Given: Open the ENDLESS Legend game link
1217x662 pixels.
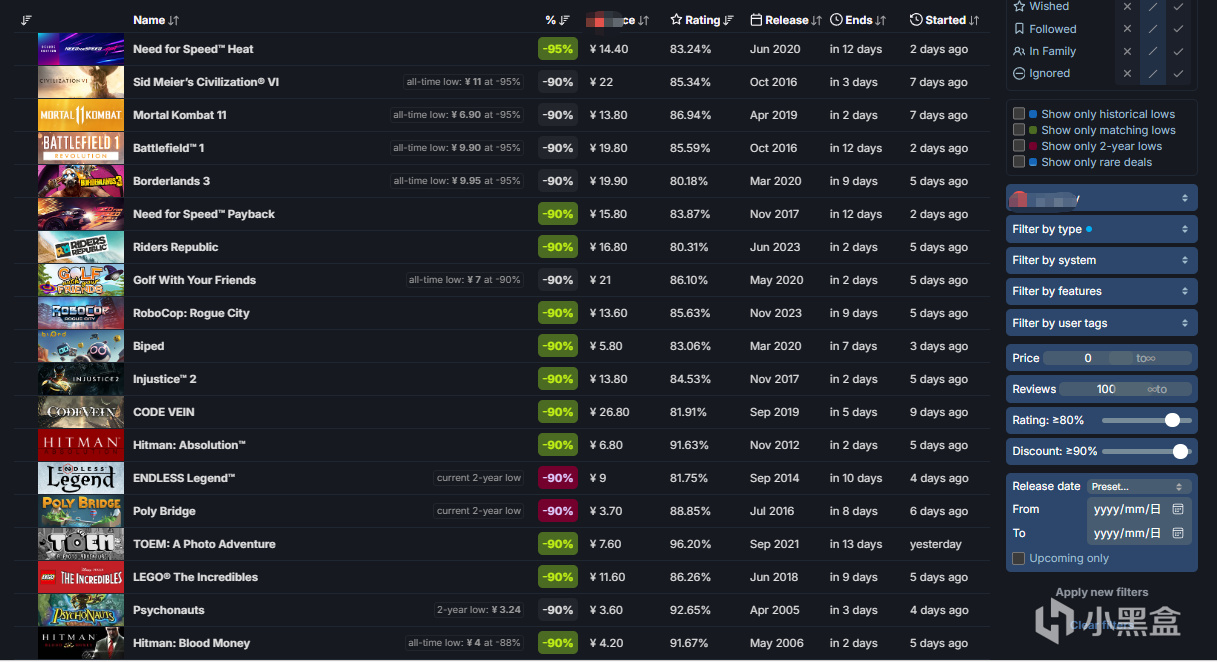Looking at the screenshot, I should [x=184, y=478].
